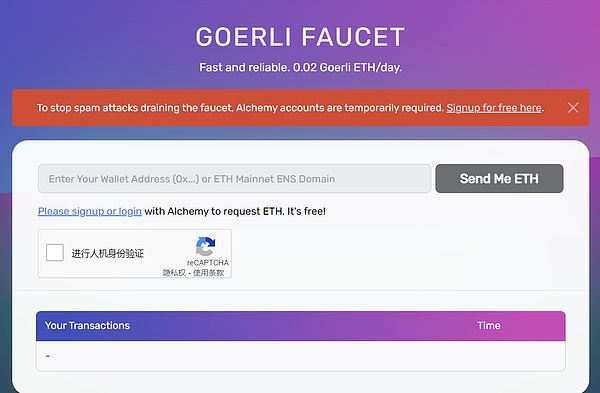Viewport: 600px width, 393px height.
Task: Click the 进行人机身份验证 captcha label
Action: click(108, 253)
